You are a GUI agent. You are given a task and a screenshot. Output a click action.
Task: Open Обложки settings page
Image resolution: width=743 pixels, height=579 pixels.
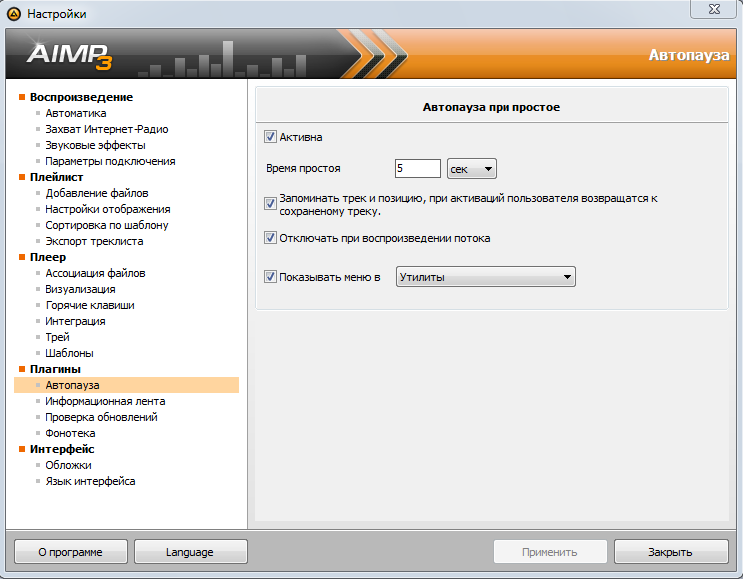68,465
